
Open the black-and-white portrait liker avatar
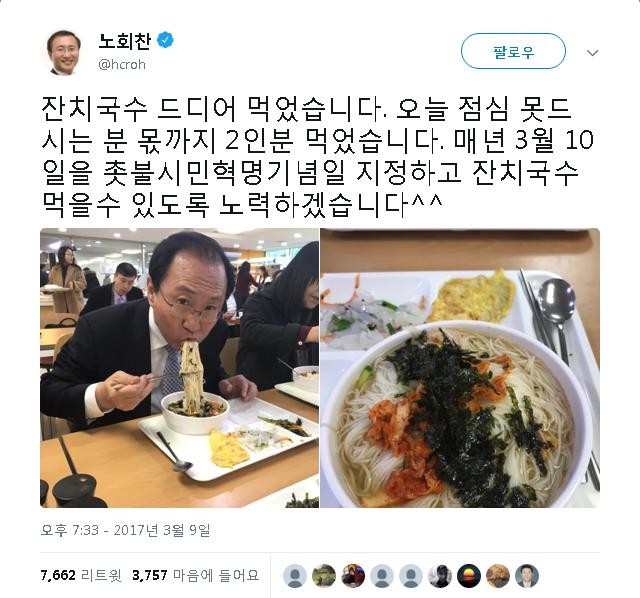click(440, 576)
